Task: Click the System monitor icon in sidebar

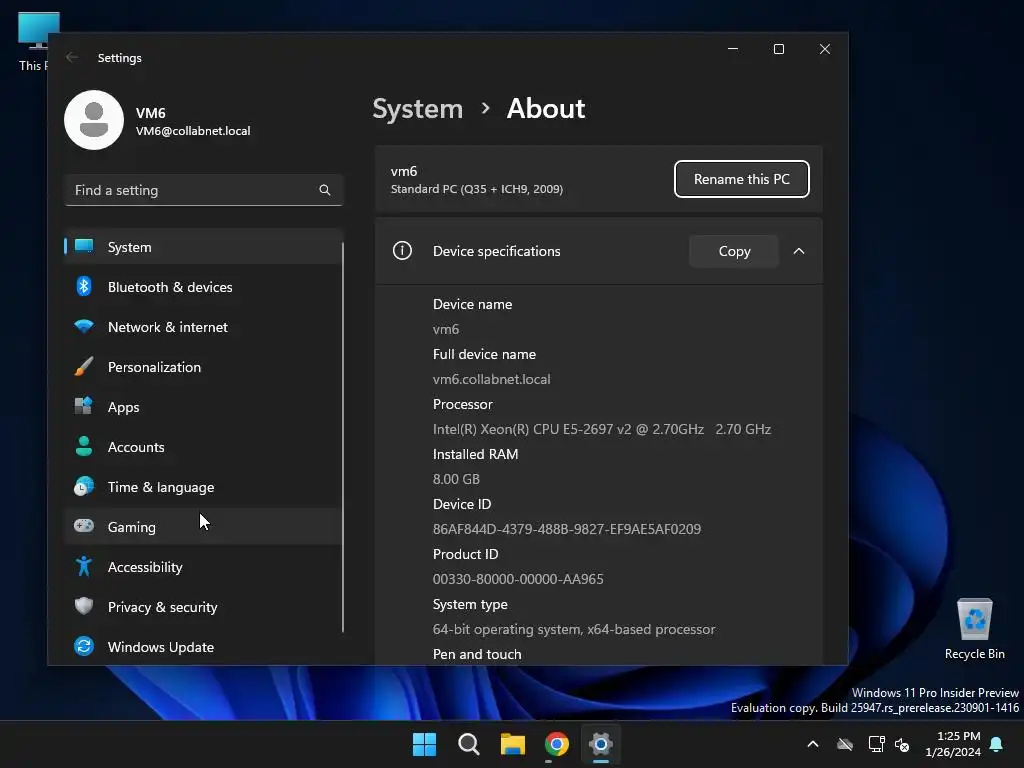Action: point(84,246)
